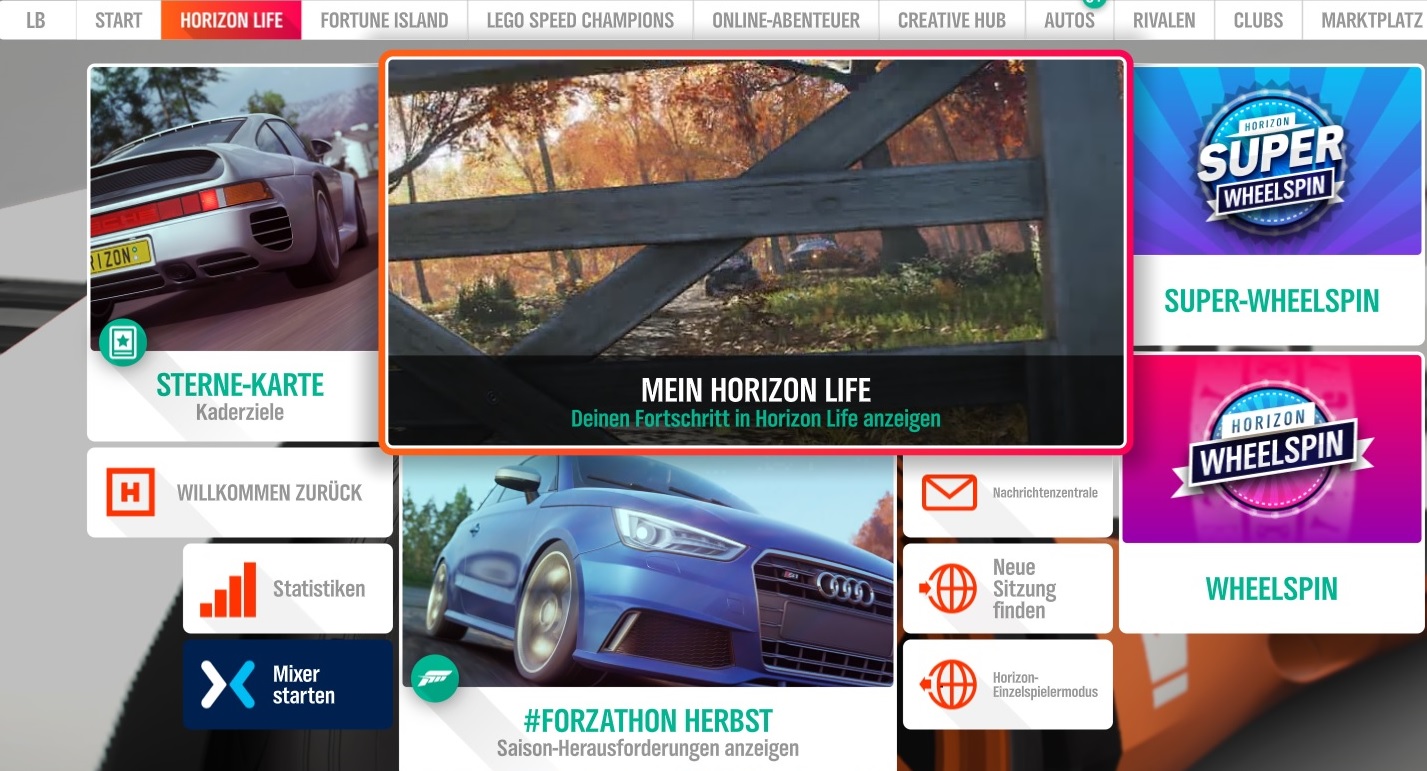Screen dimensions: 1427x771
Task: Select Horizon-Einzelspielermodus tile
Action: [1008, 685]
